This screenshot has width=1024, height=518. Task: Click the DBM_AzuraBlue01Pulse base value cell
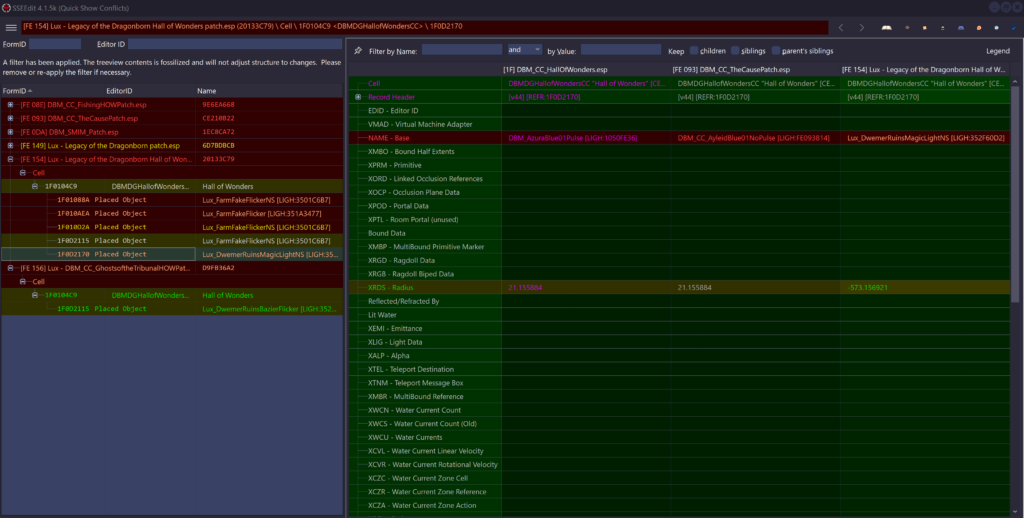[586, 138]
